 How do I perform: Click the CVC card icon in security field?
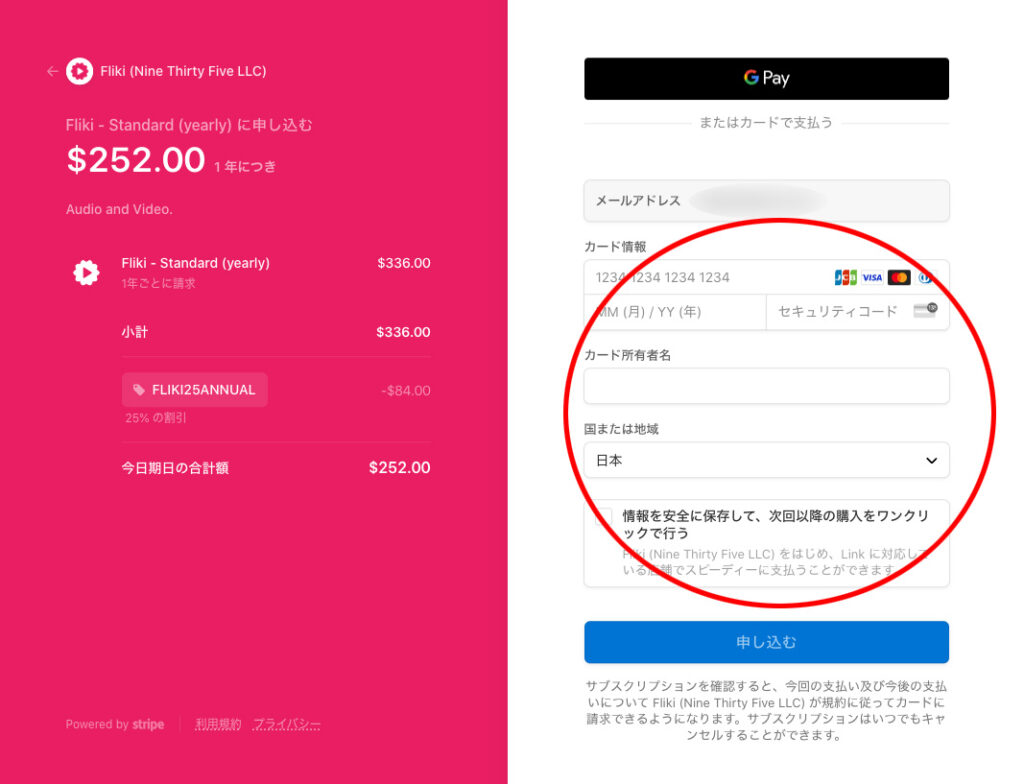click(925, 310)
